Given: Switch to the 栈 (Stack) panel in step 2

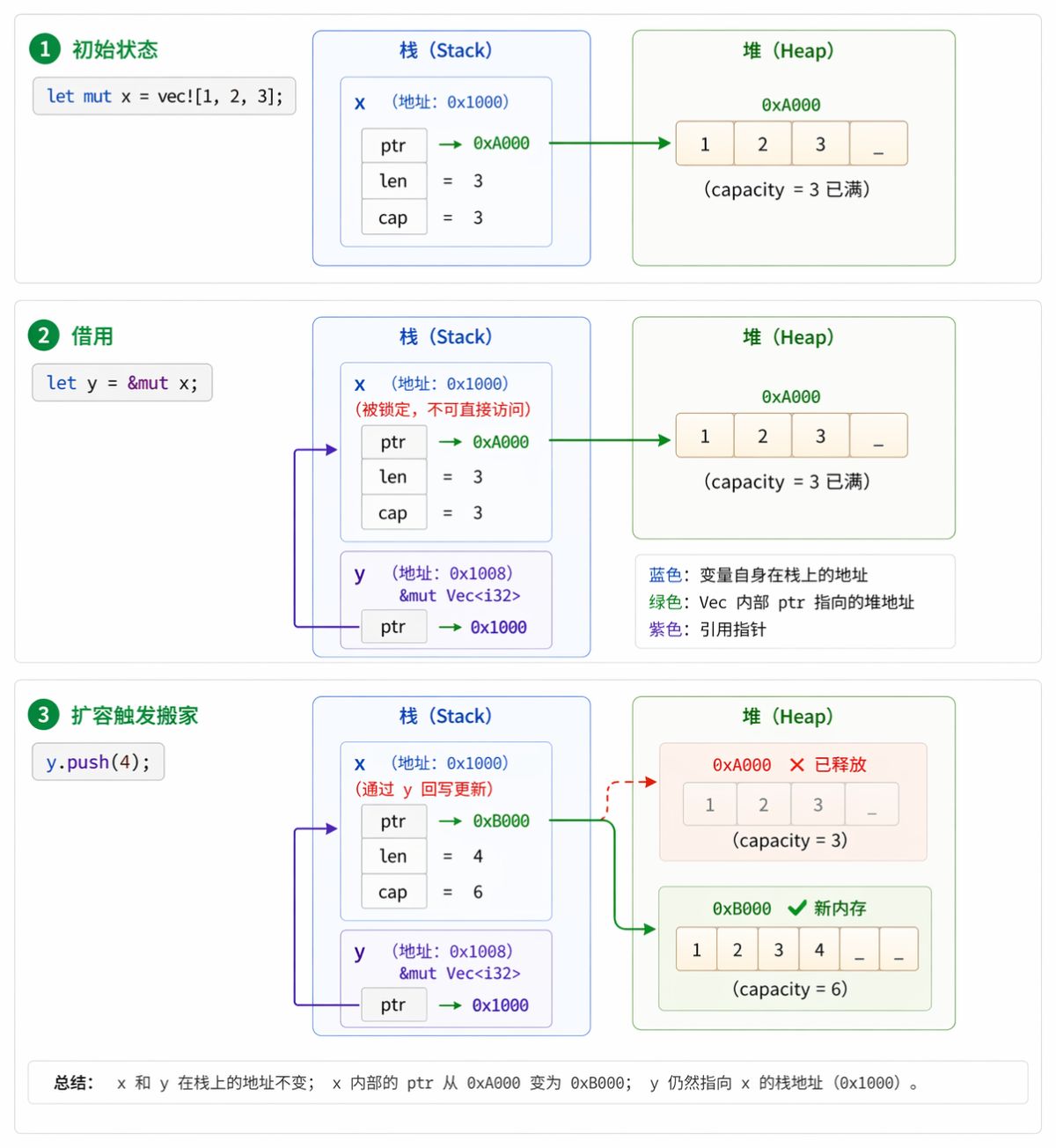Looking at the screenshot, I should click(x=445, y=336).
